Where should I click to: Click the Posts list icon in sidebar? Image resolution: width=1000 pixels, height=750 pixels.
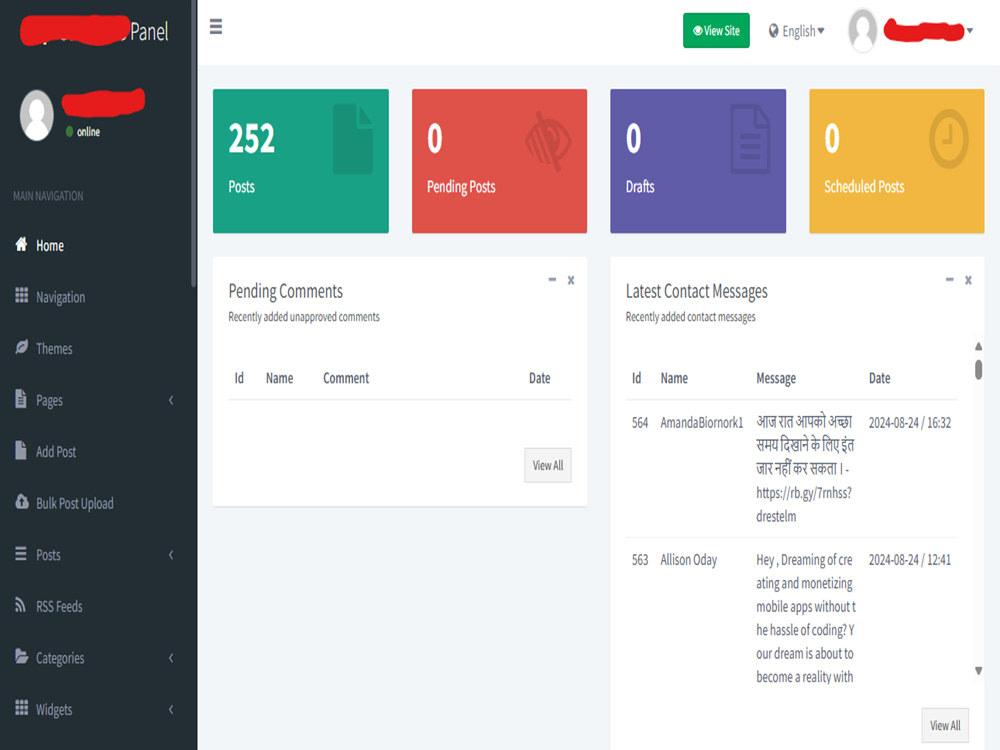[x=21, y=554]
